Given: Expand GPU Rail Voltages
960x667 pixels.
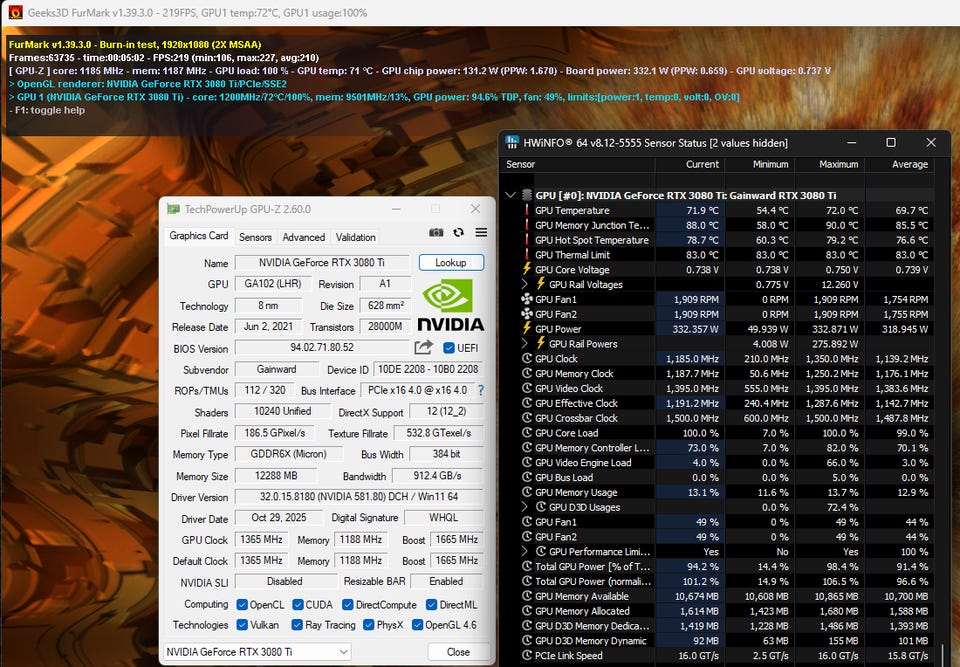Looking at the screenshot, I should [525, 284].
